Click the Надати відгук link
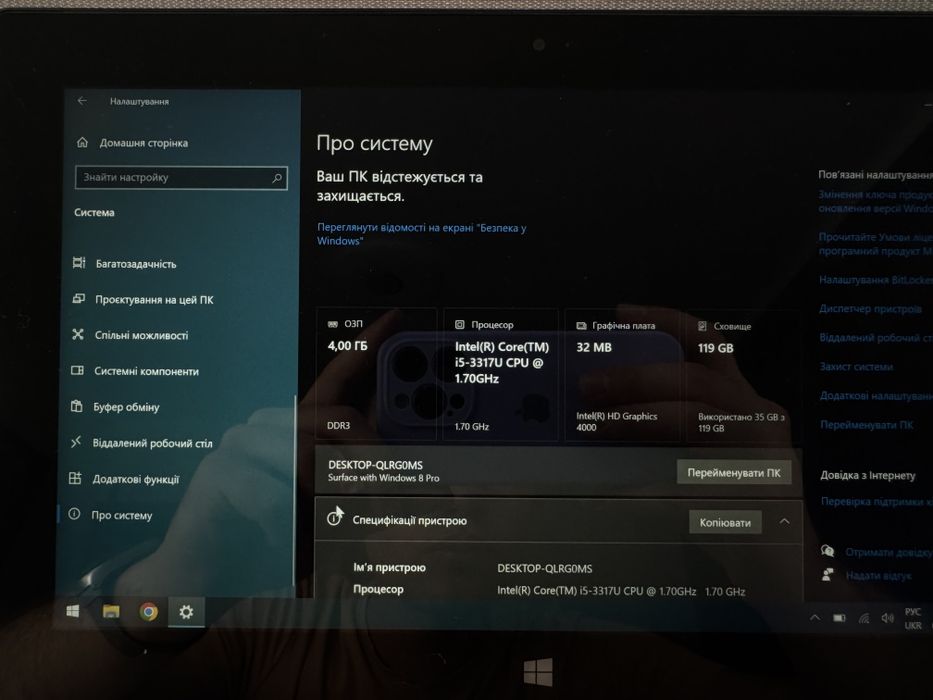933x700 pixels. (878, 576)
